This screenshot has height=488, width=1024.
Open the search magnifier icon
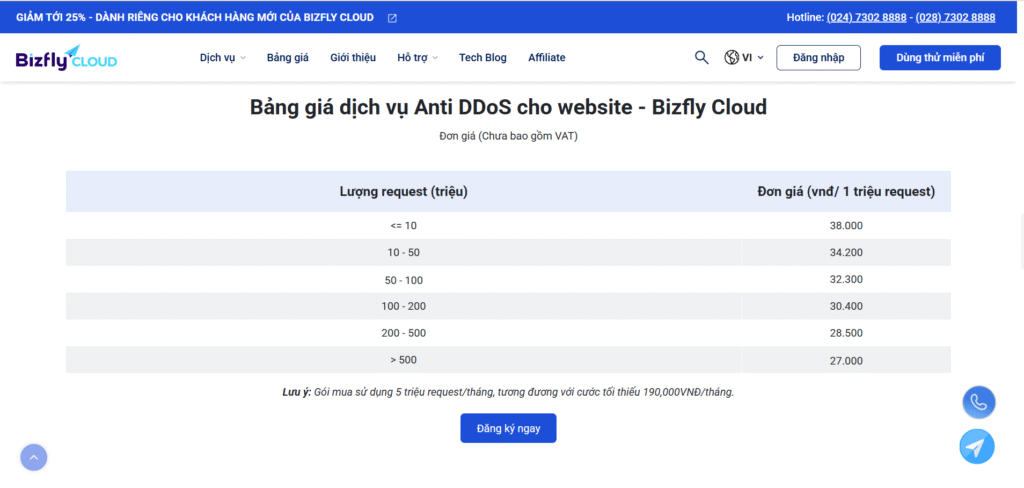pyautogui.click(x=701, y=57)
